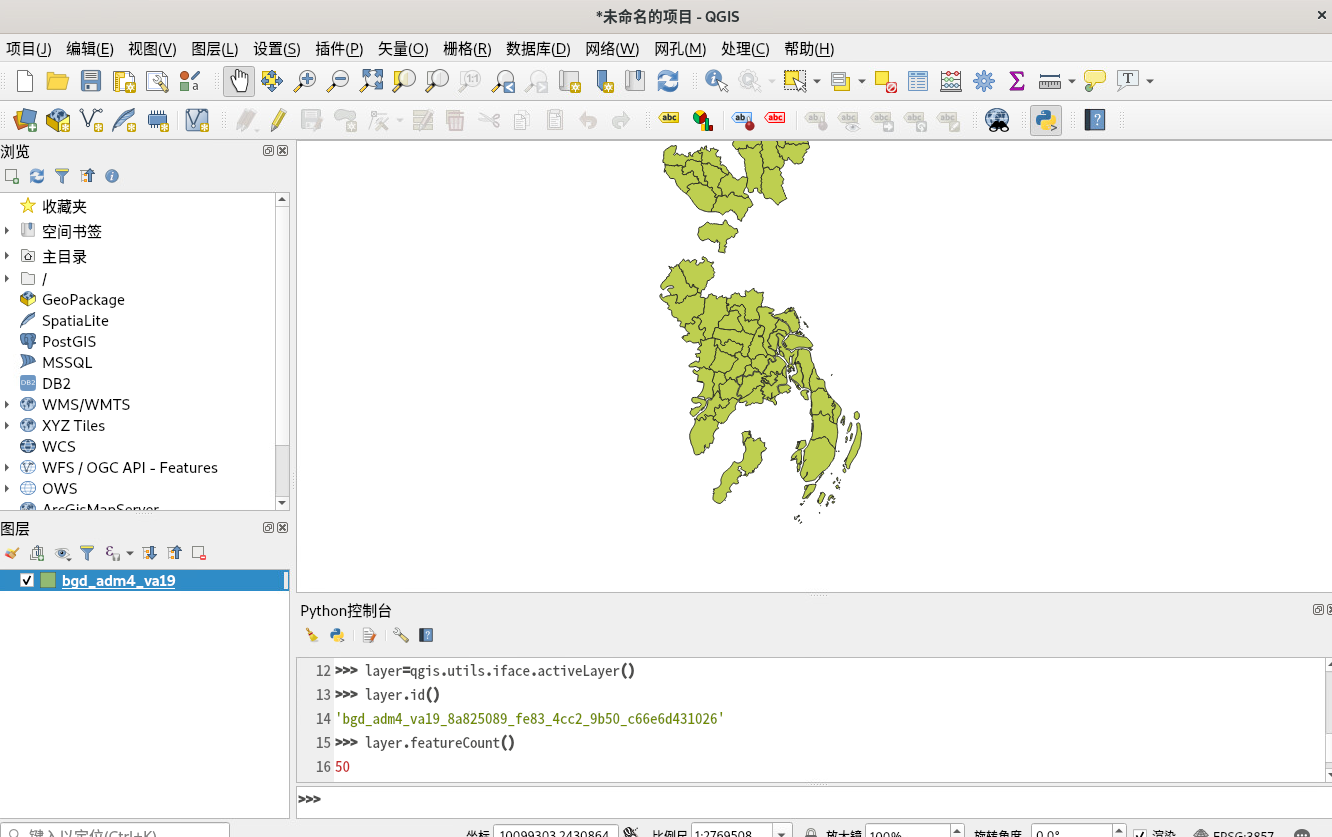Expand WFS / OGC API - Features node
The image size is (1332, 837).
click(7, 468)
